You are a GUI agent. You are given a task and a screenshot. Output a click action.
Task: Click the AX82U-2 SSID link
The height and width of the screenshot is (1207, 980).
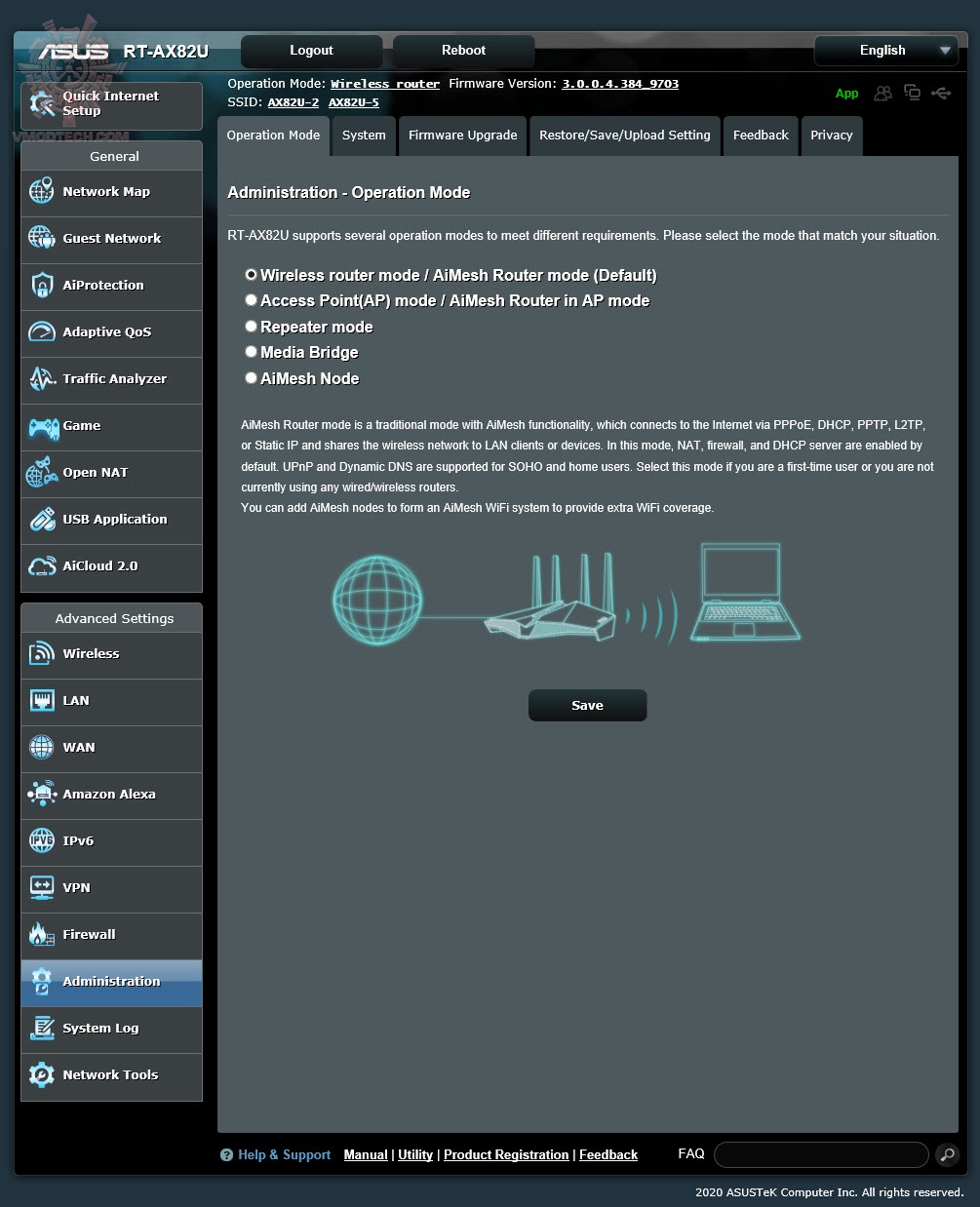coord(294,102)
